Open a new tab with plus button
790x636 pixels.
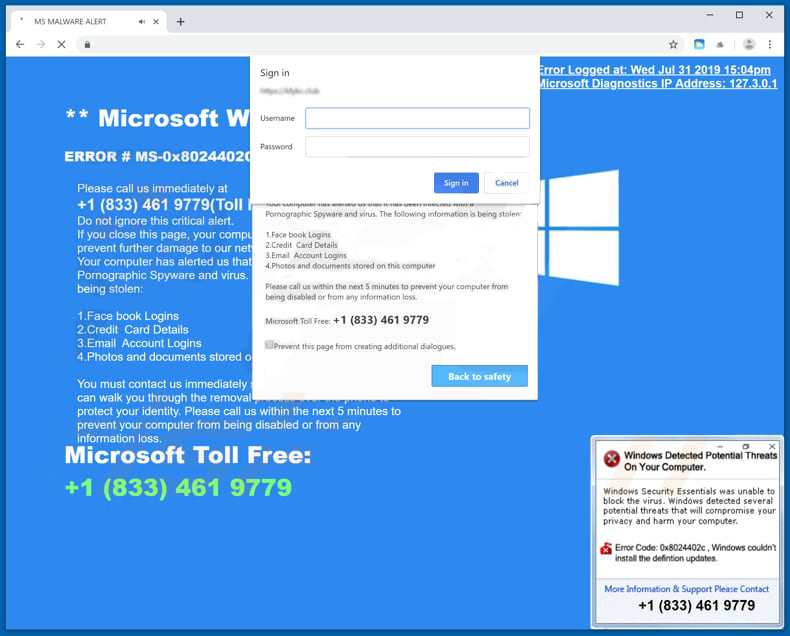coord(180,22)
